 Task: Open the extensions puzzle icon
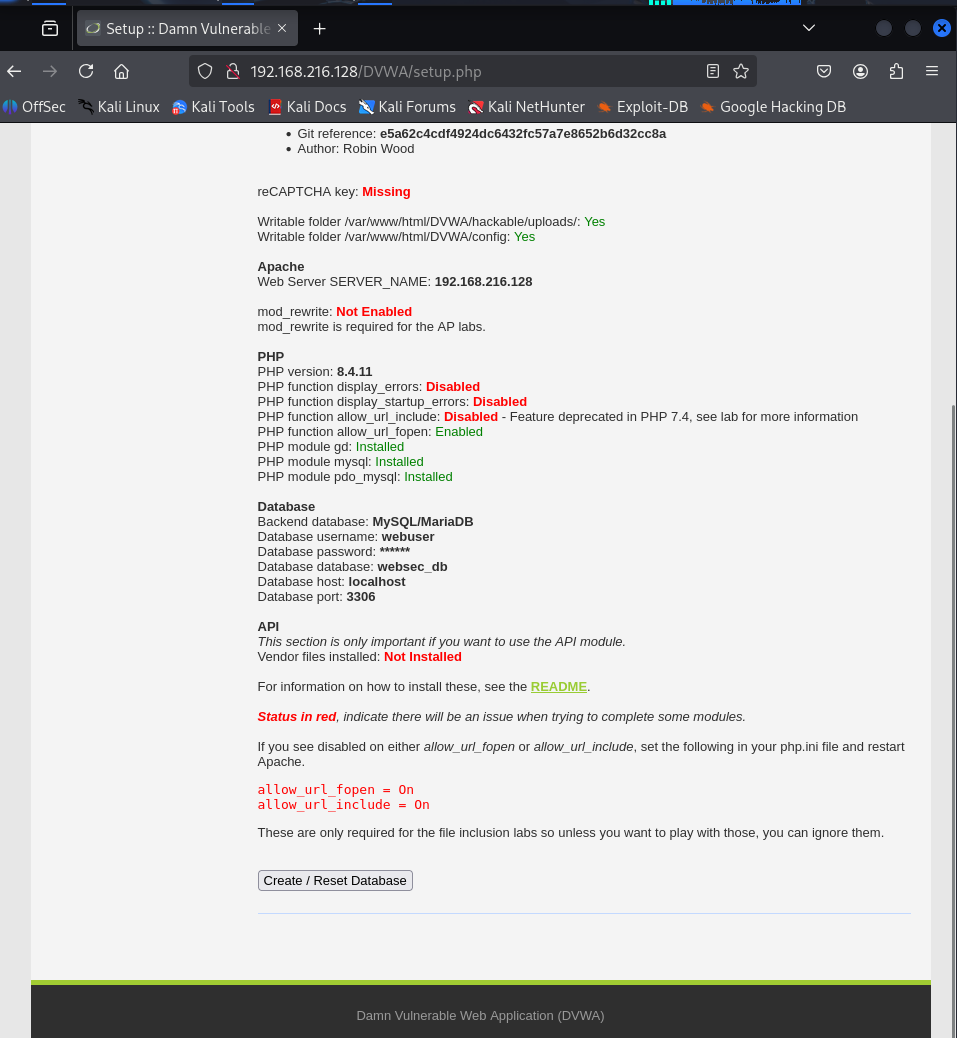(896, 71)
